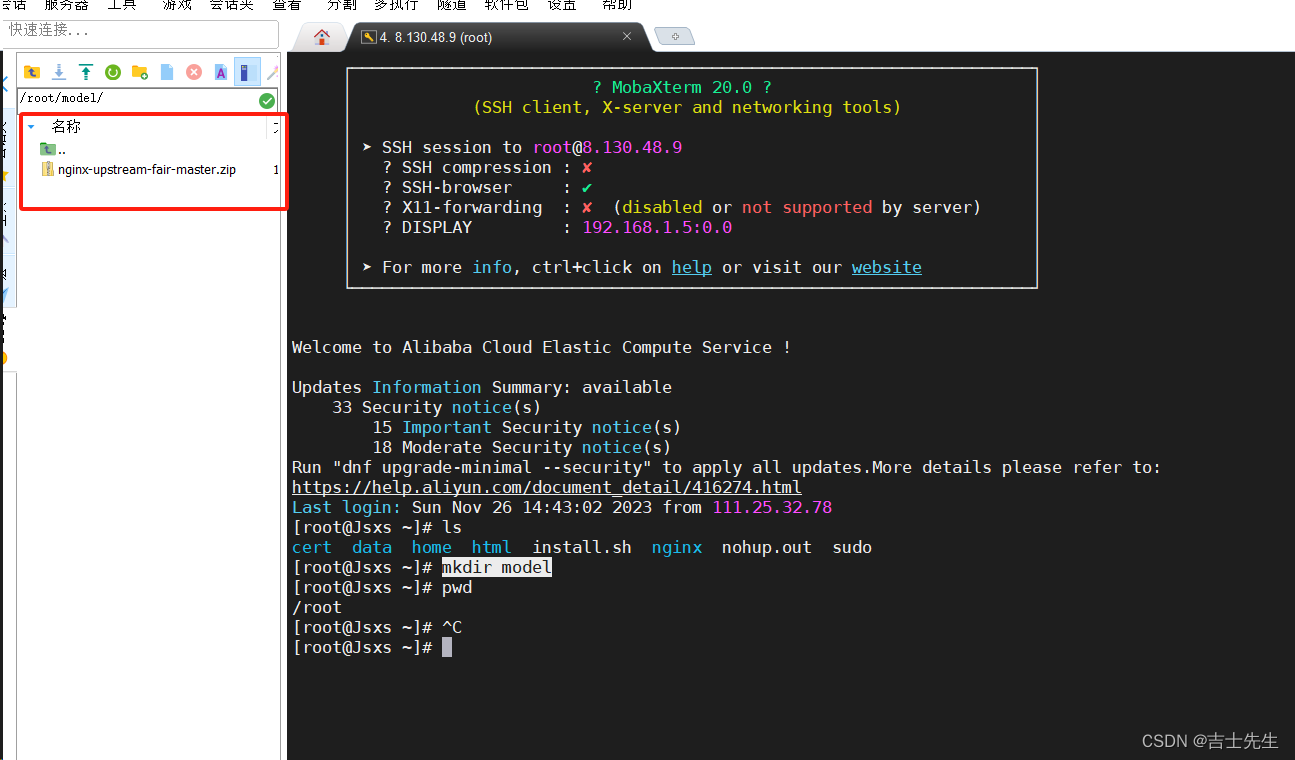The image size is (1295, 760).
Task: Click the 'html' directory name in ls output
Action: pos(492,547)
